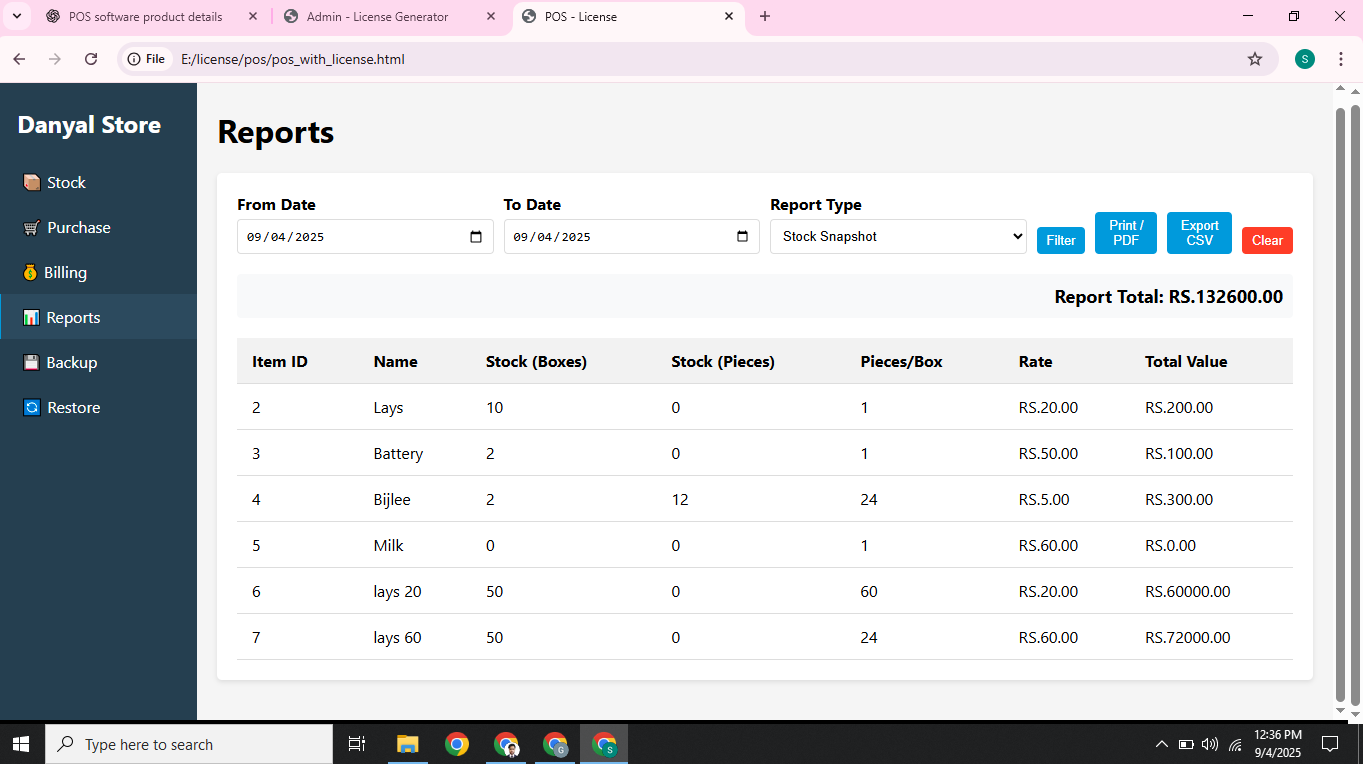Screen dimensions: 1363x764
Task: Click the Reports chart icon
Action: click(x=31, y=318)
